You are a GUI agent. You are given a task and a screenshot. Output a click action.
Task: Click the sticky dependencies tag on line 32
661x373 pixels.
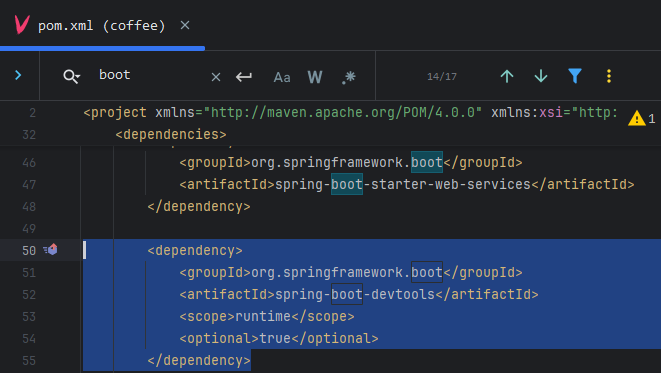171,134
